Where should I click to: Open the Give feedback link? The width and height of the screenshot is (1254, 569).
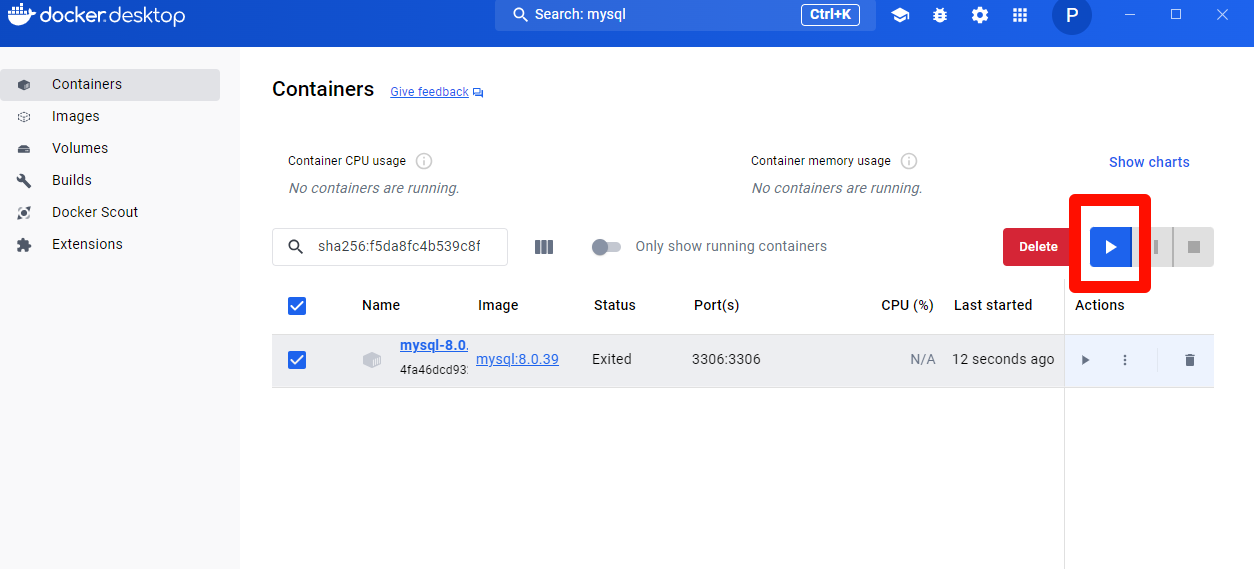(429, 92)
